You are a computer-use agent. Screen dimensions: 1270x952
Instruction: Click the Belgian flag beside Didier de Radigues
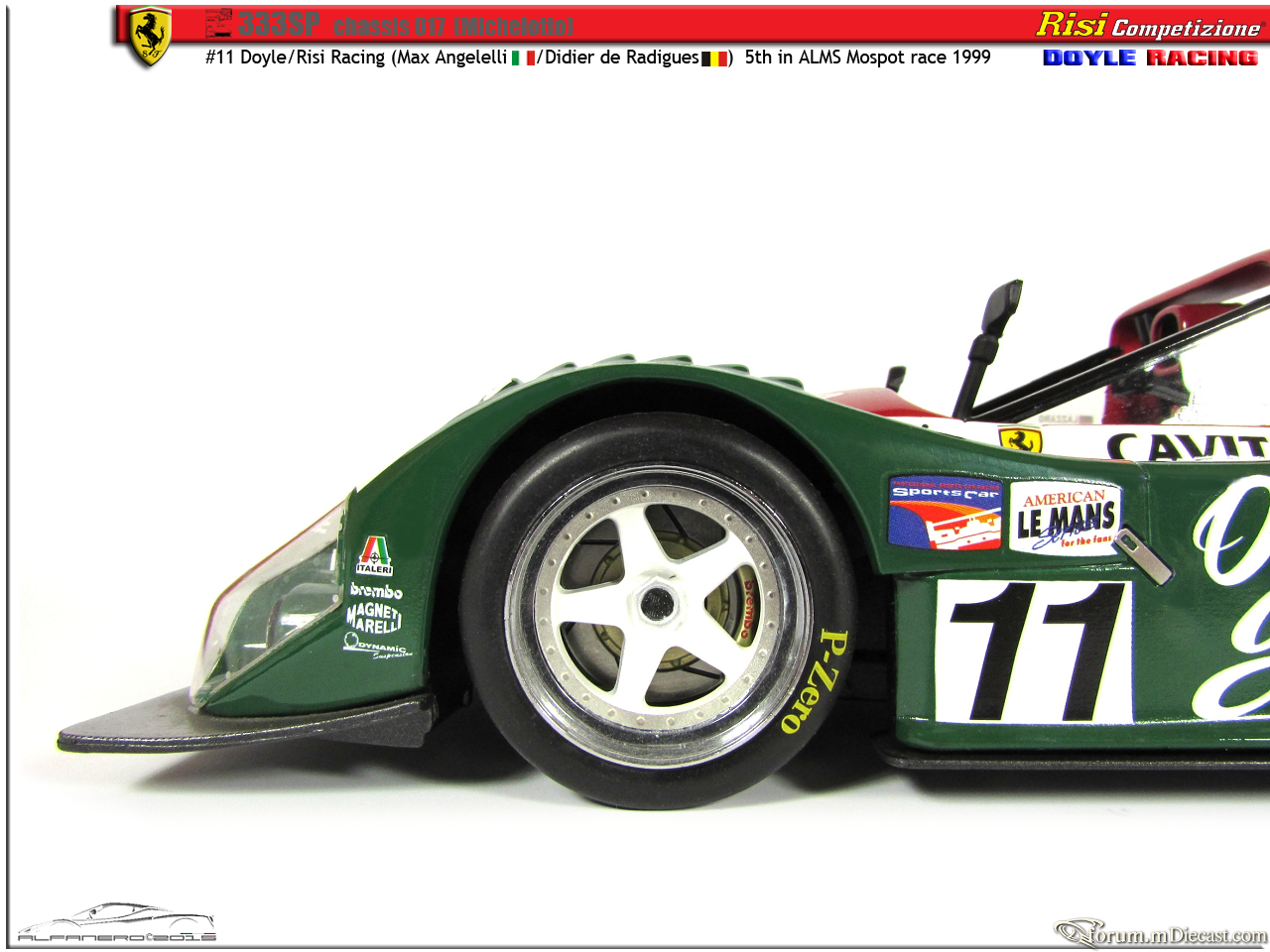click(714, 59)
